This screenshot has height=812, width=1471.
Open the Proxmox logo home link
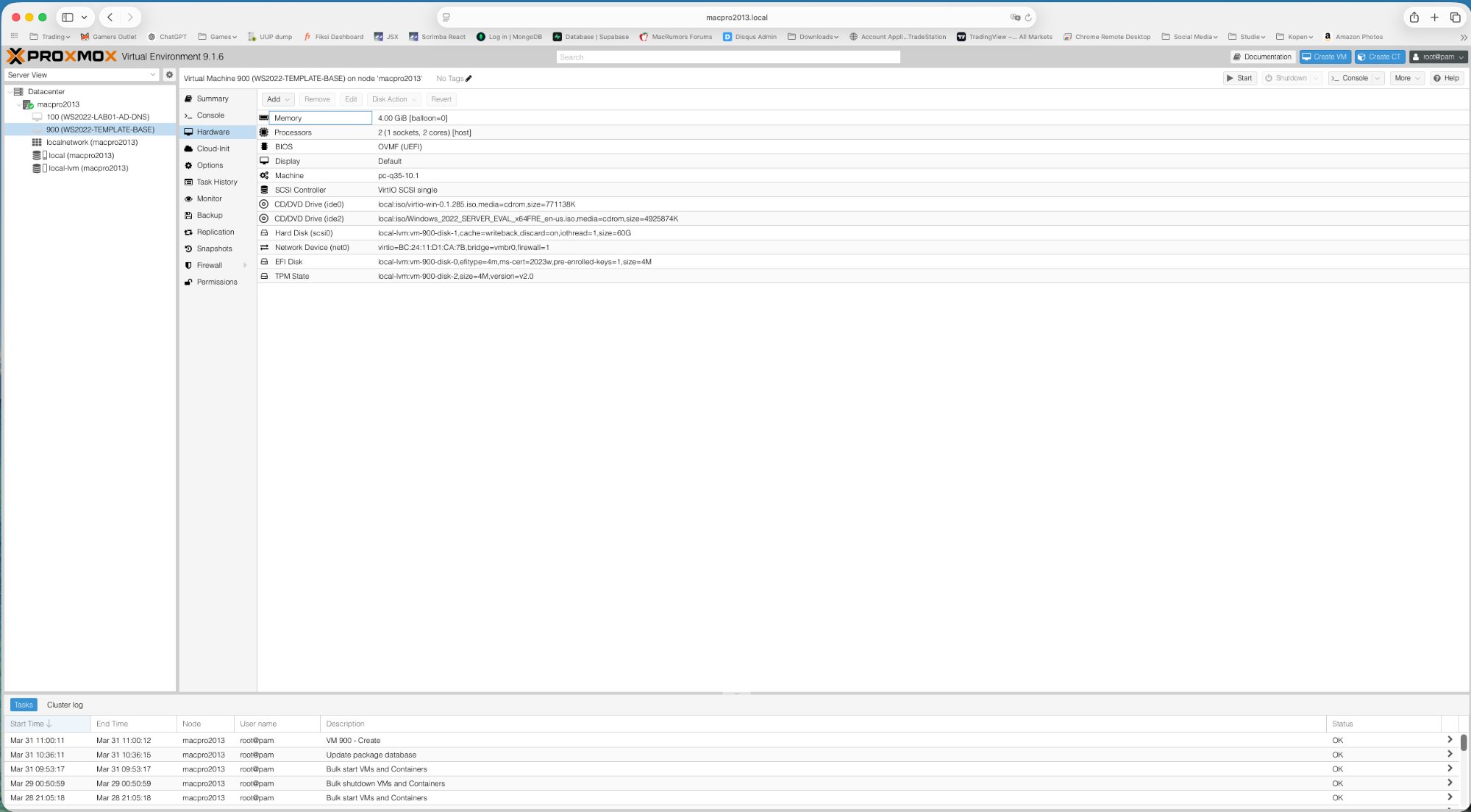coord(63,56)
